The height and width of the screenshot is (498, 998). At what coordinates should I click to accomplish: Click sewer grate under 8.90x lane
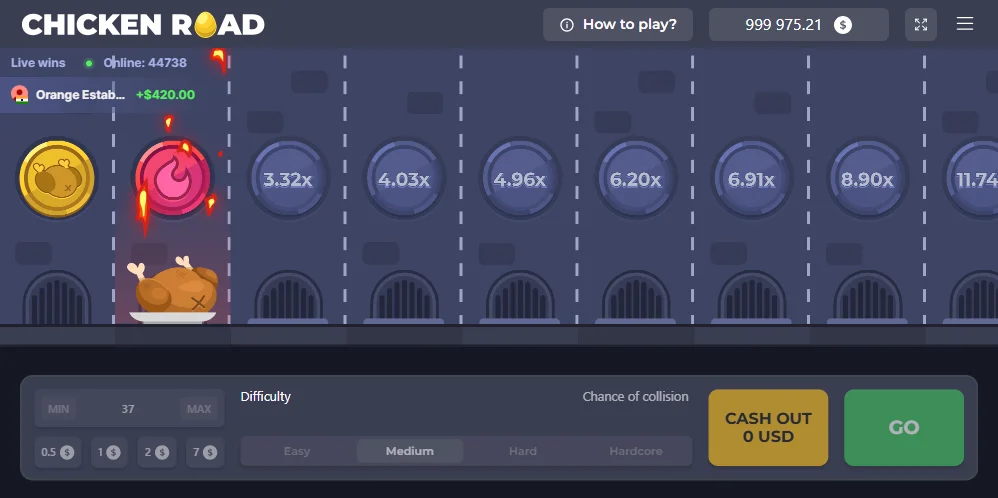[867, 297]
